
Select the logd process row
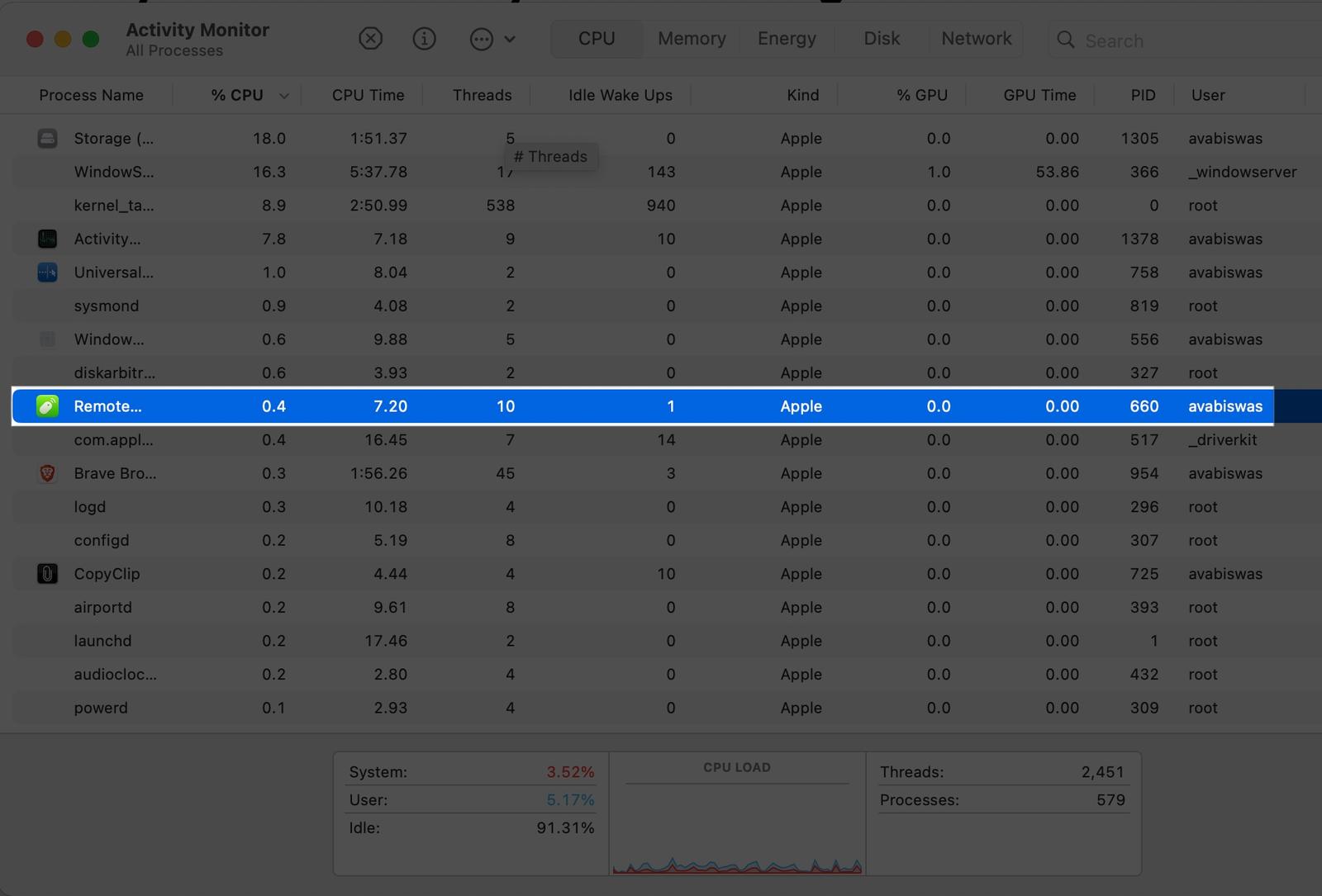click(668, 506)
